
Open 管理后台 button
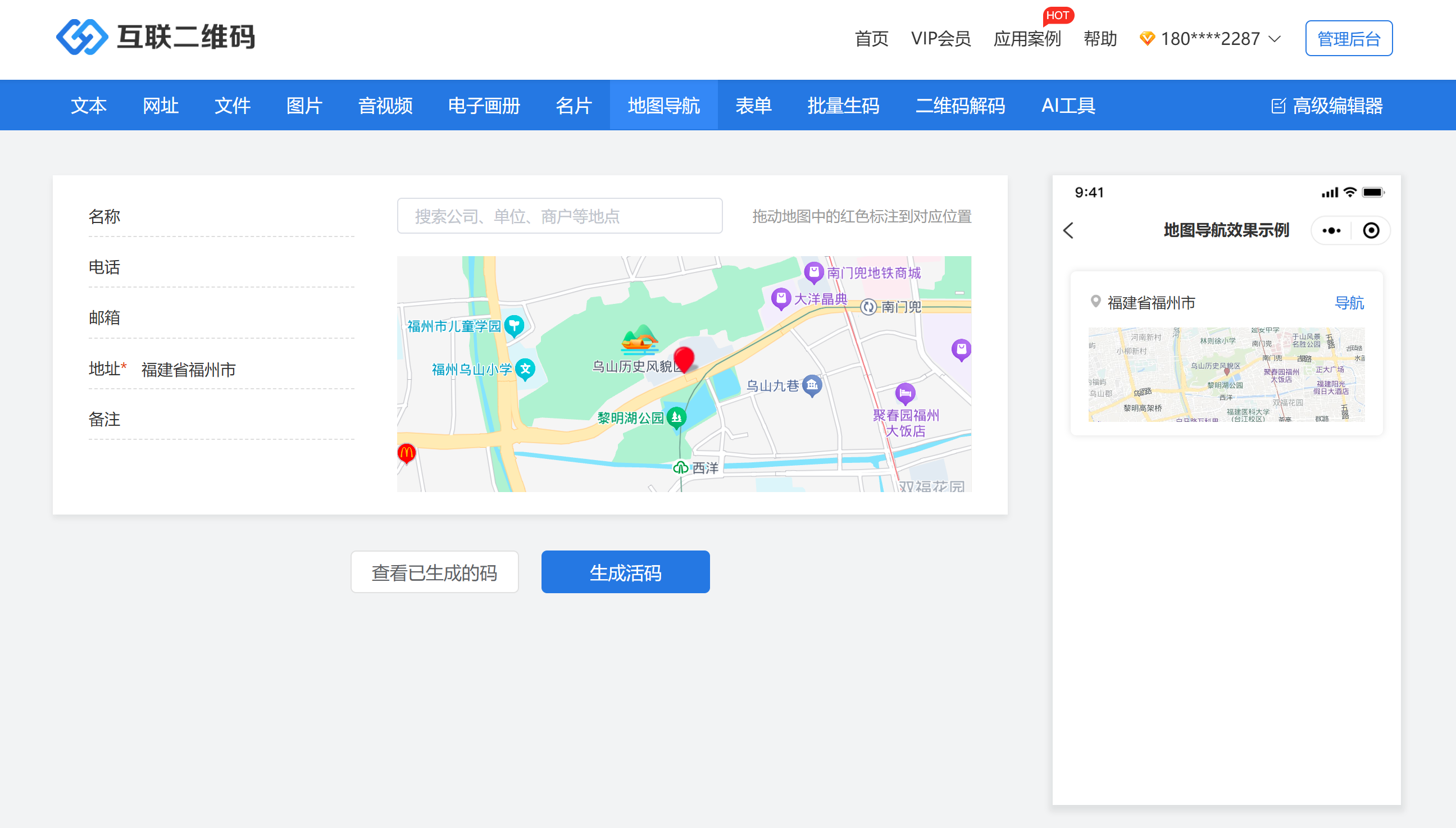click(x=1348, y=39)
